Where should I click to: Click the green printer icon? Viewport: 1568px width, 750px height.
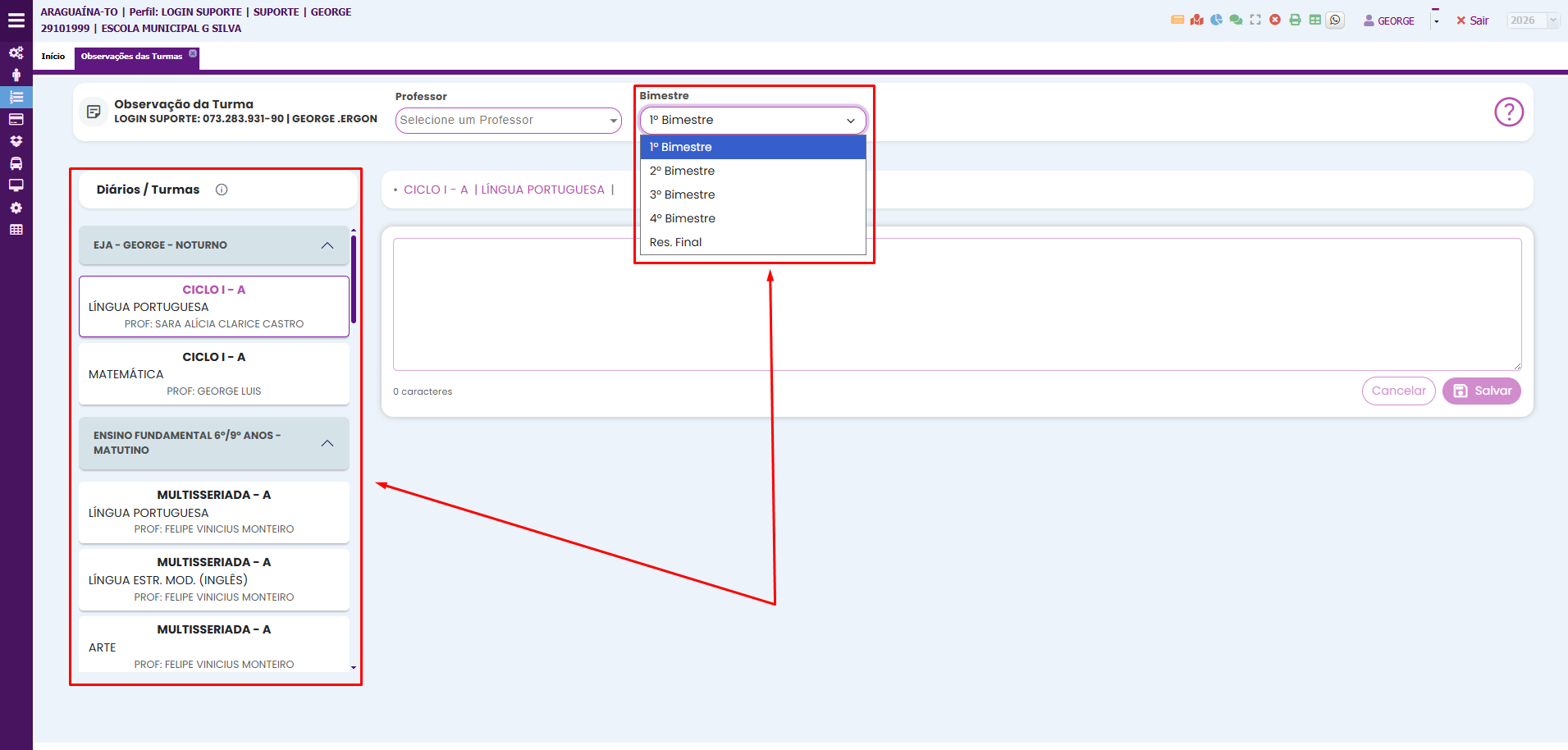tap(1295, 21)
